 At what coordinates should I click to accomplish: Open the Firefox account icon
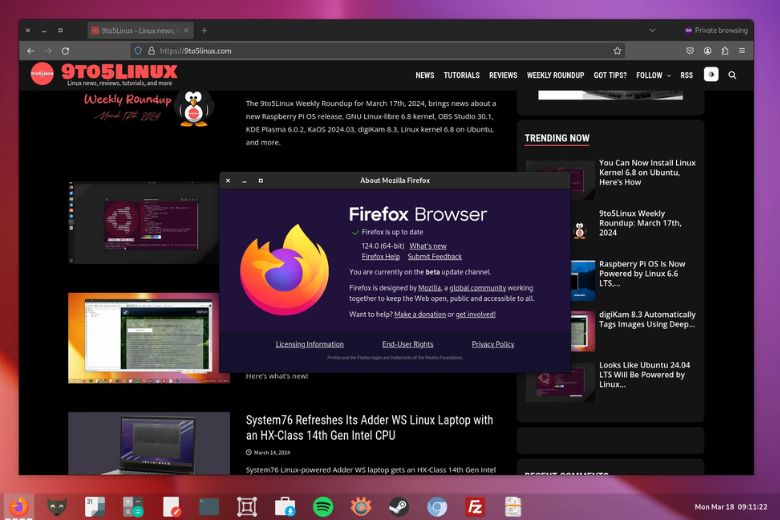[707, 51]
